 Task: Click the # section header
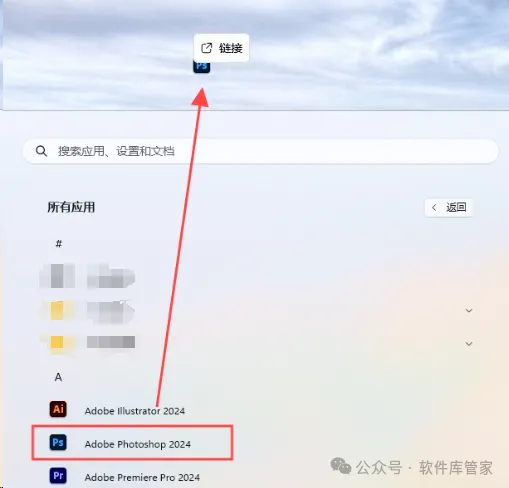point(59,244)
